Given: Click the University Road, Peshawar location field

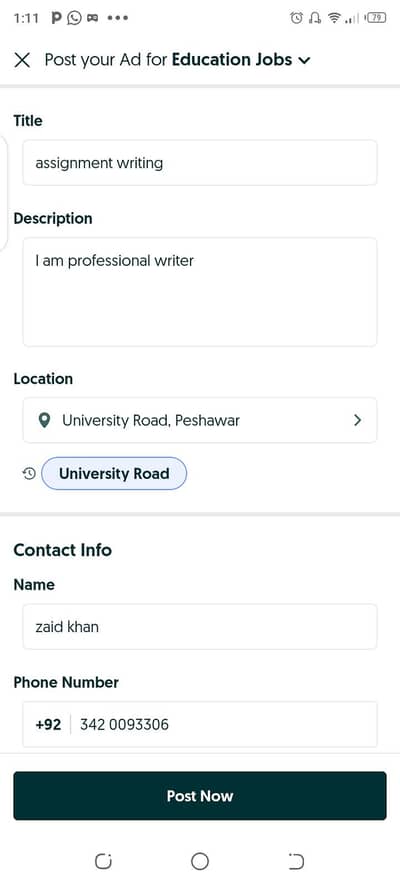Looking at the screenshot, I should (x=199, y=420).
